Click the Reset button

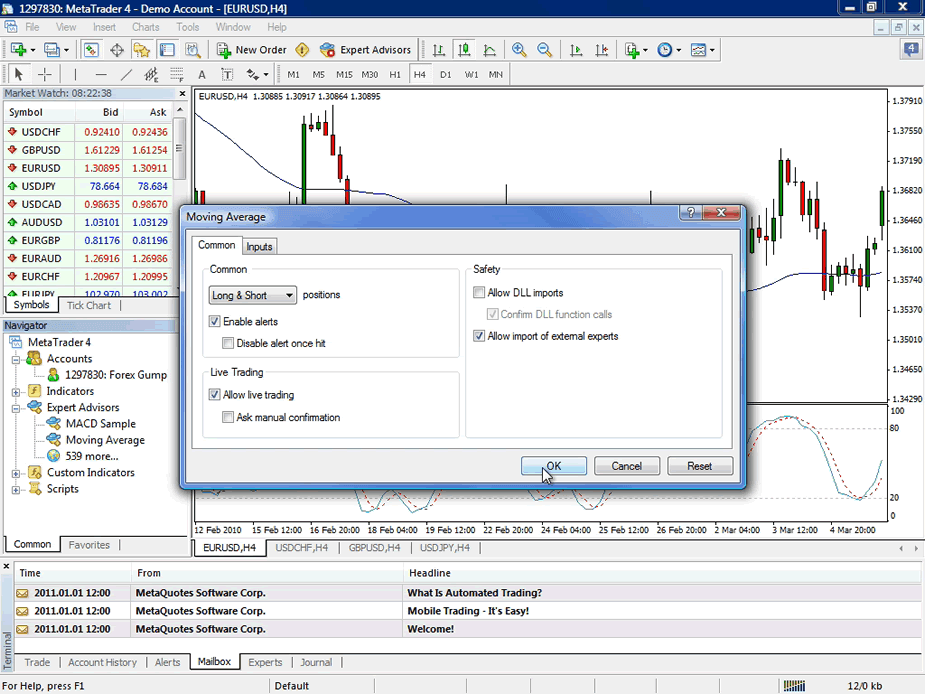[x=700, y=466]
